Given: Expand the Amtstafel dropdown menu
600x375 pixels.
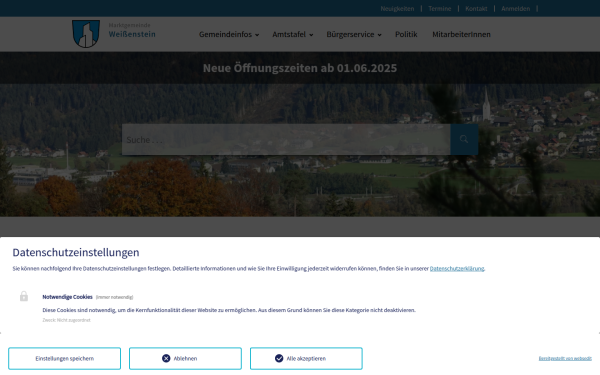Looking at the screenshot, I should point(293,34).
